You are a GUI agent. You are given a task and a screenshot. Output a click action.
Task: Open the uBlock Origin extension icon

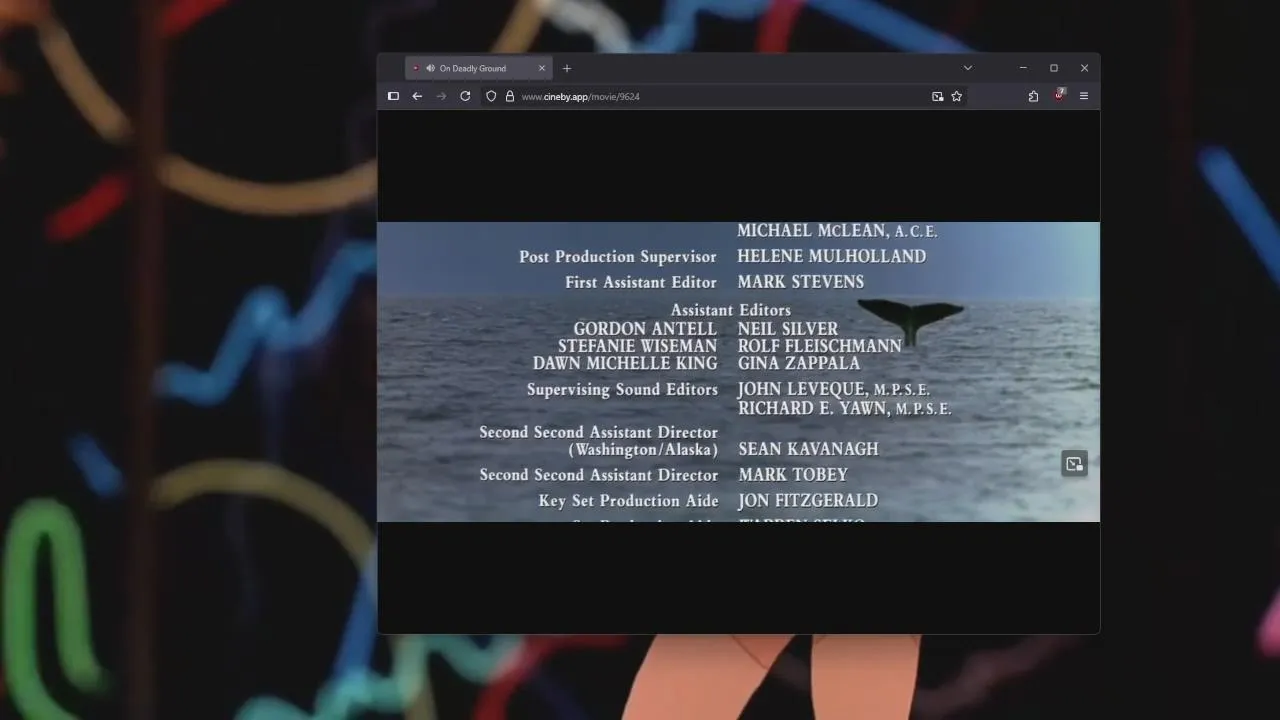click(1059, 95)
